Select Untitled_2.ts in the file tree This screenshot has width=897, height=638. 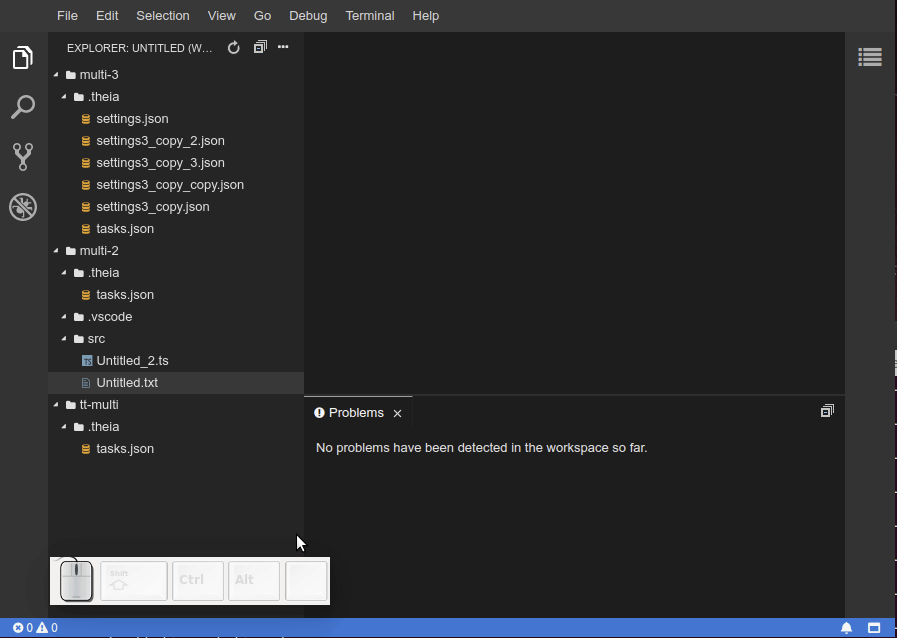pos(132,360)
